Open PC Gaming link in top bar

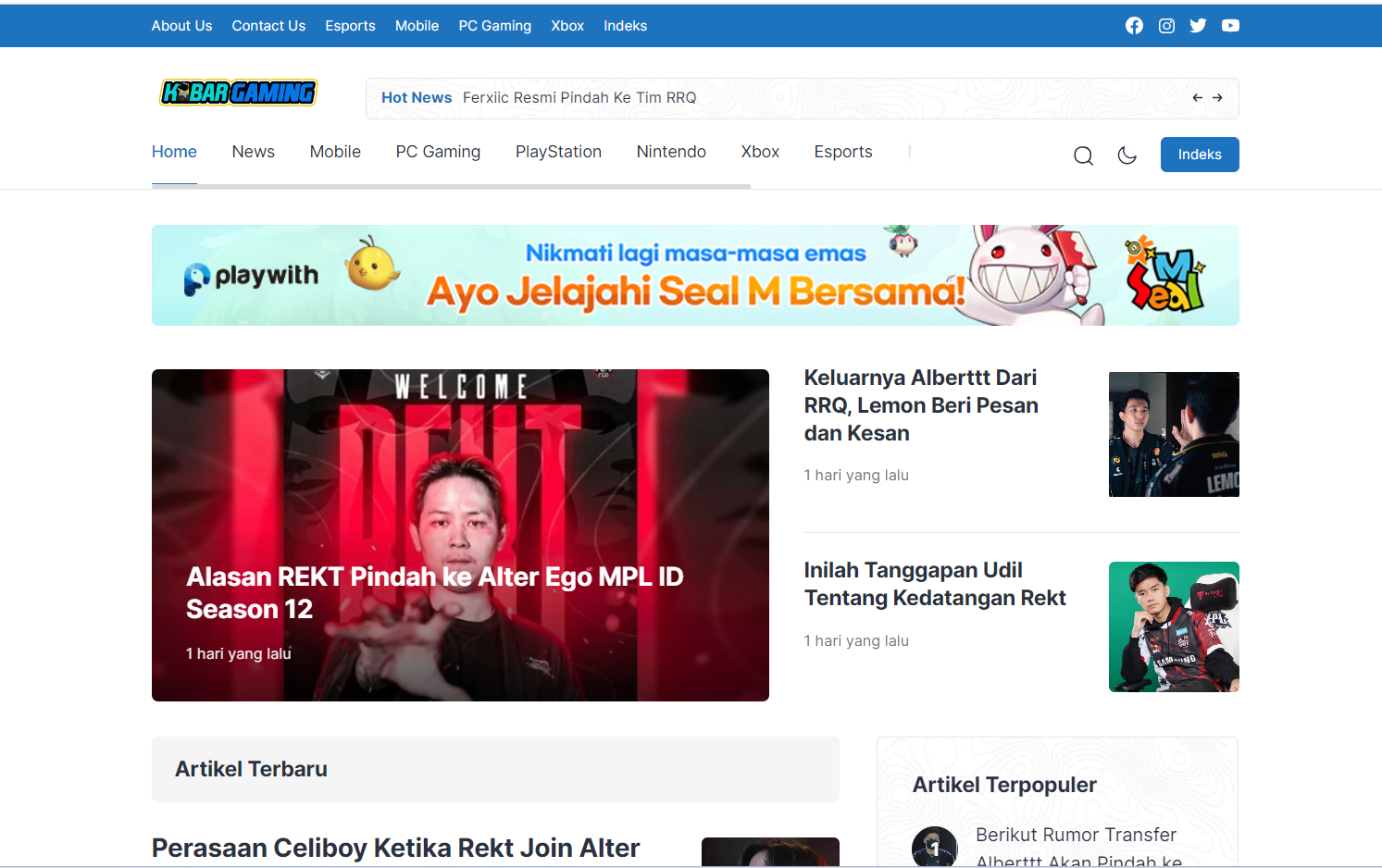click(494, 26)
